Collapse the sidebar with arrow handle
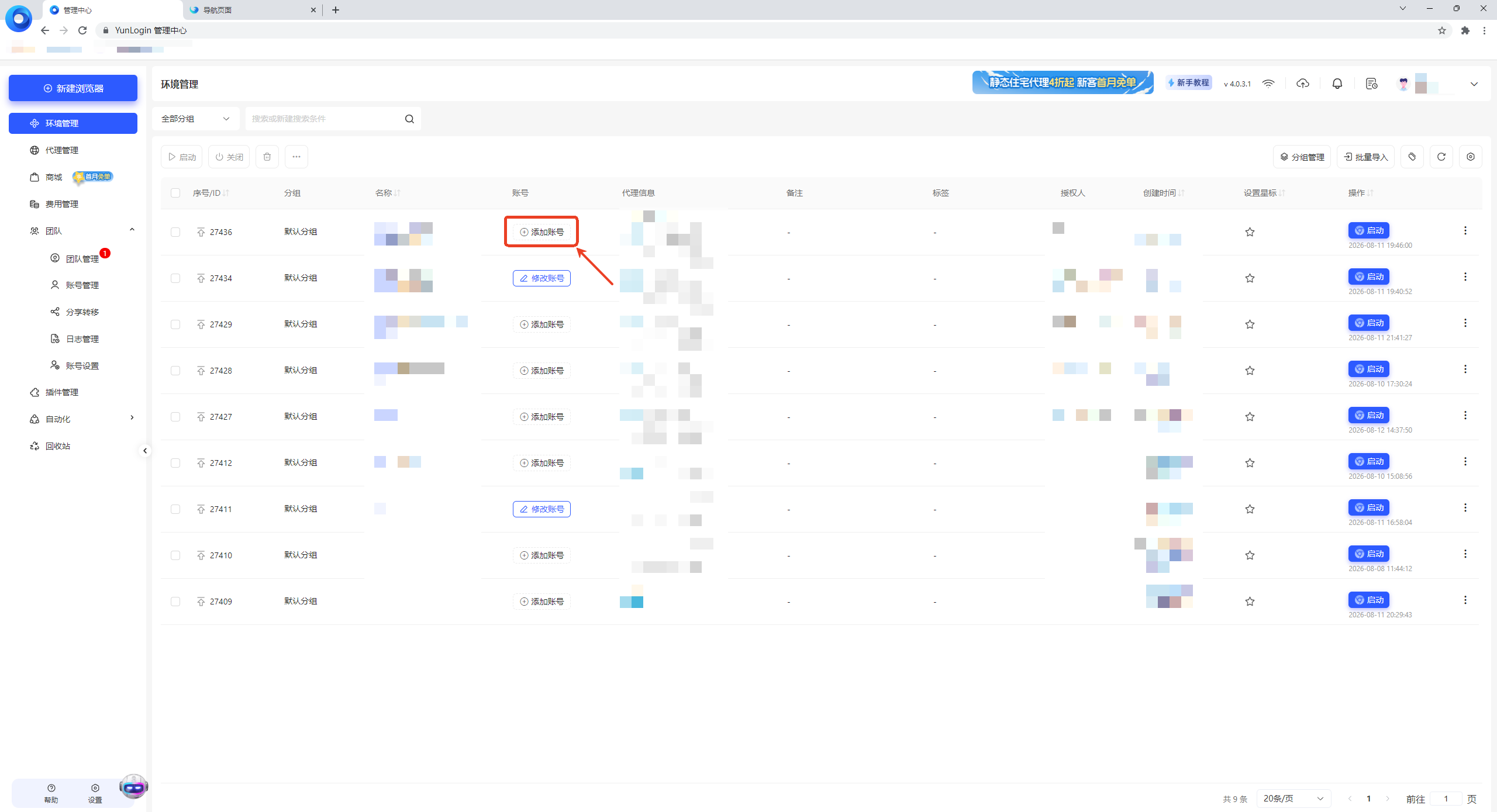This screenshot has height=812, width=1497. (x=145, y=451)
